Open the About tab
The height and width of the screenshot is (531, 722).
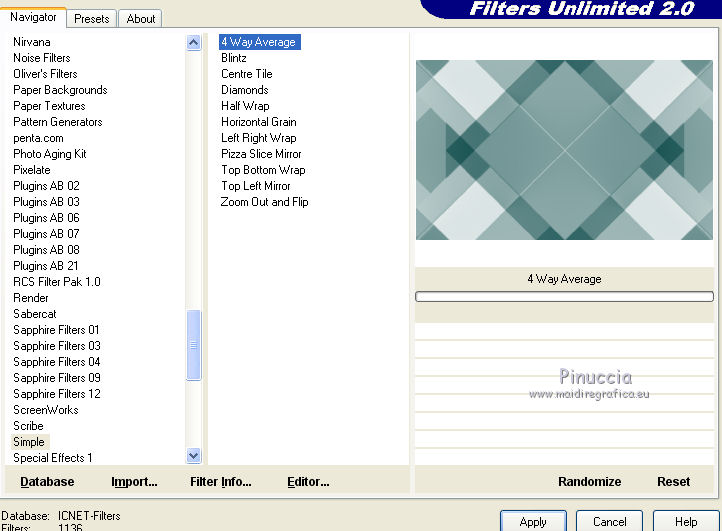coord(140,19)
